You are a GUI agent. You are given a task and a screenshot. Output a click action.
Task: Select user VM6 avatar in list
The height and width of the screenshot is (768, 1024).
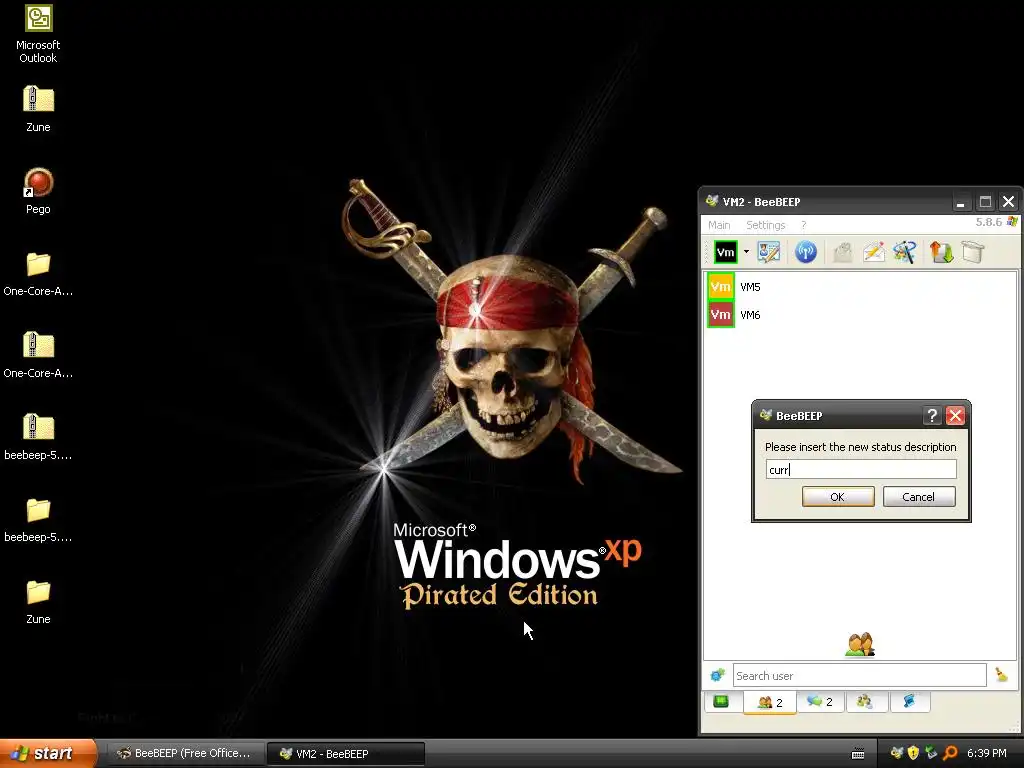(721, 315)
